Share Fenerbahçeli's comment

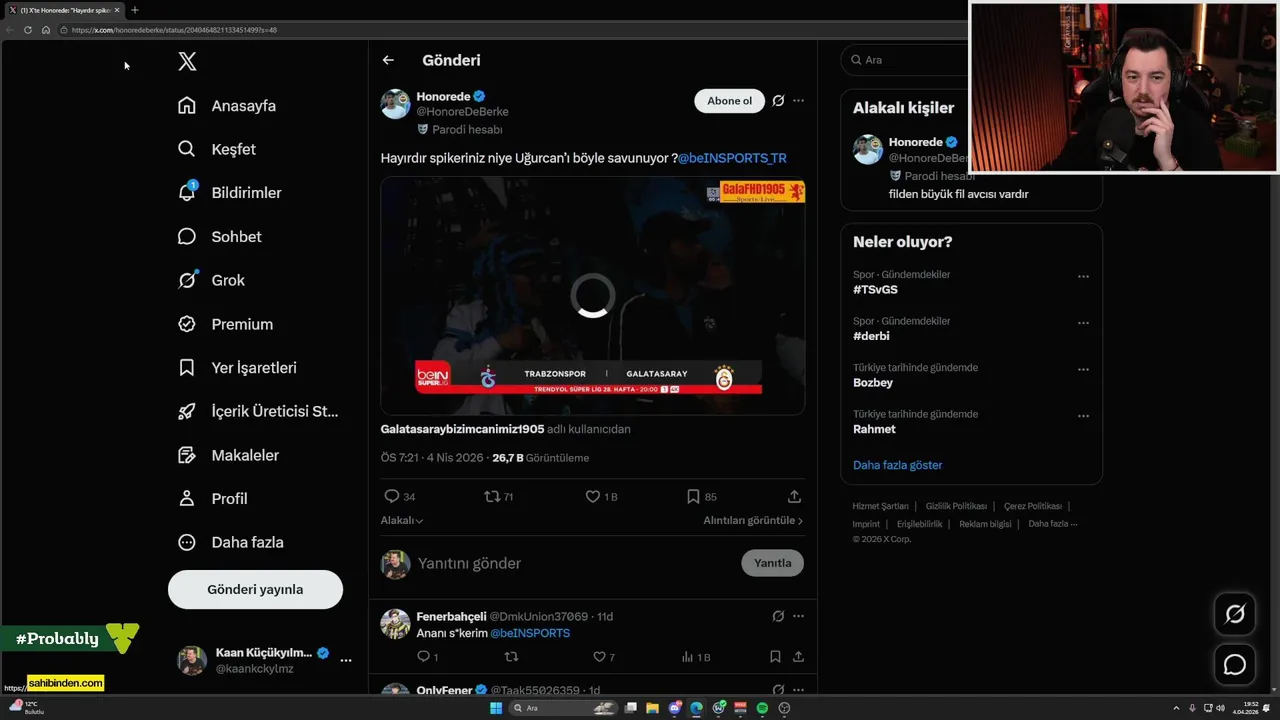click(x=798, y=657)
